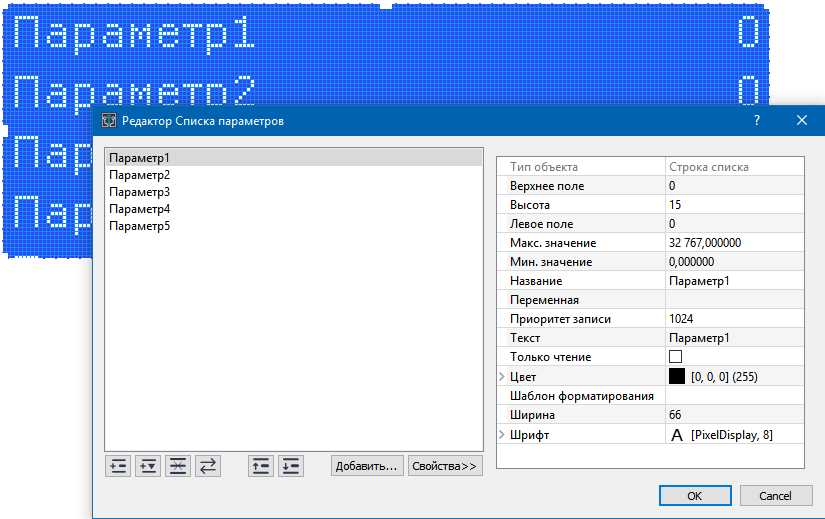Screen dimensions: 825x519
Task: Click the Верхнее поле value 0
Action: coord(735,186)
